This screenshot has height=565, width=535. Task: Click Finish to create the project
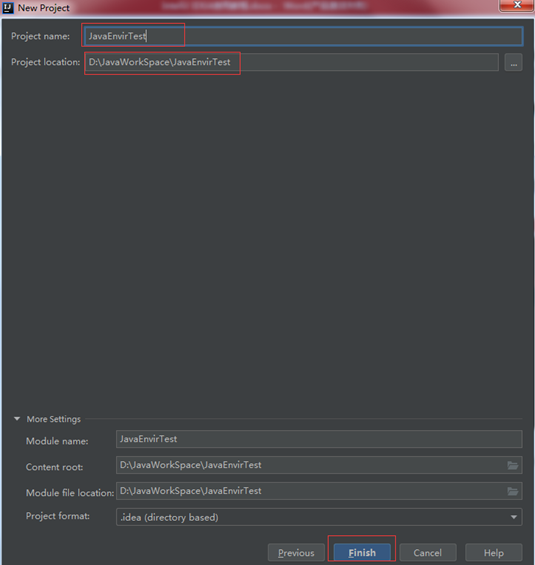pos(362,552)
